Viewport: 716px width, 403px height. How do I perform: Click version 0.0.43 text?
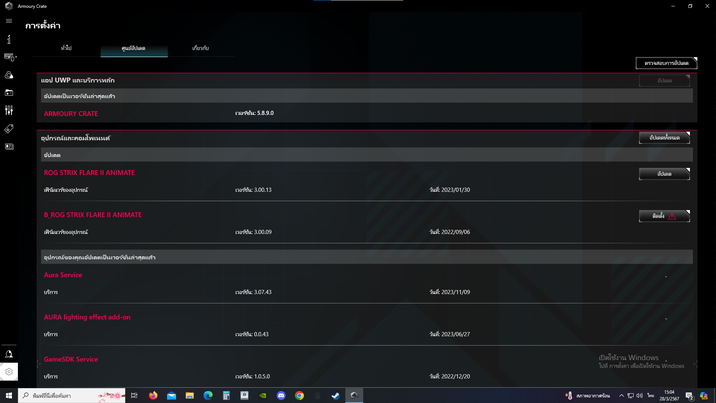pyautogui.click(x=252, y=334)
